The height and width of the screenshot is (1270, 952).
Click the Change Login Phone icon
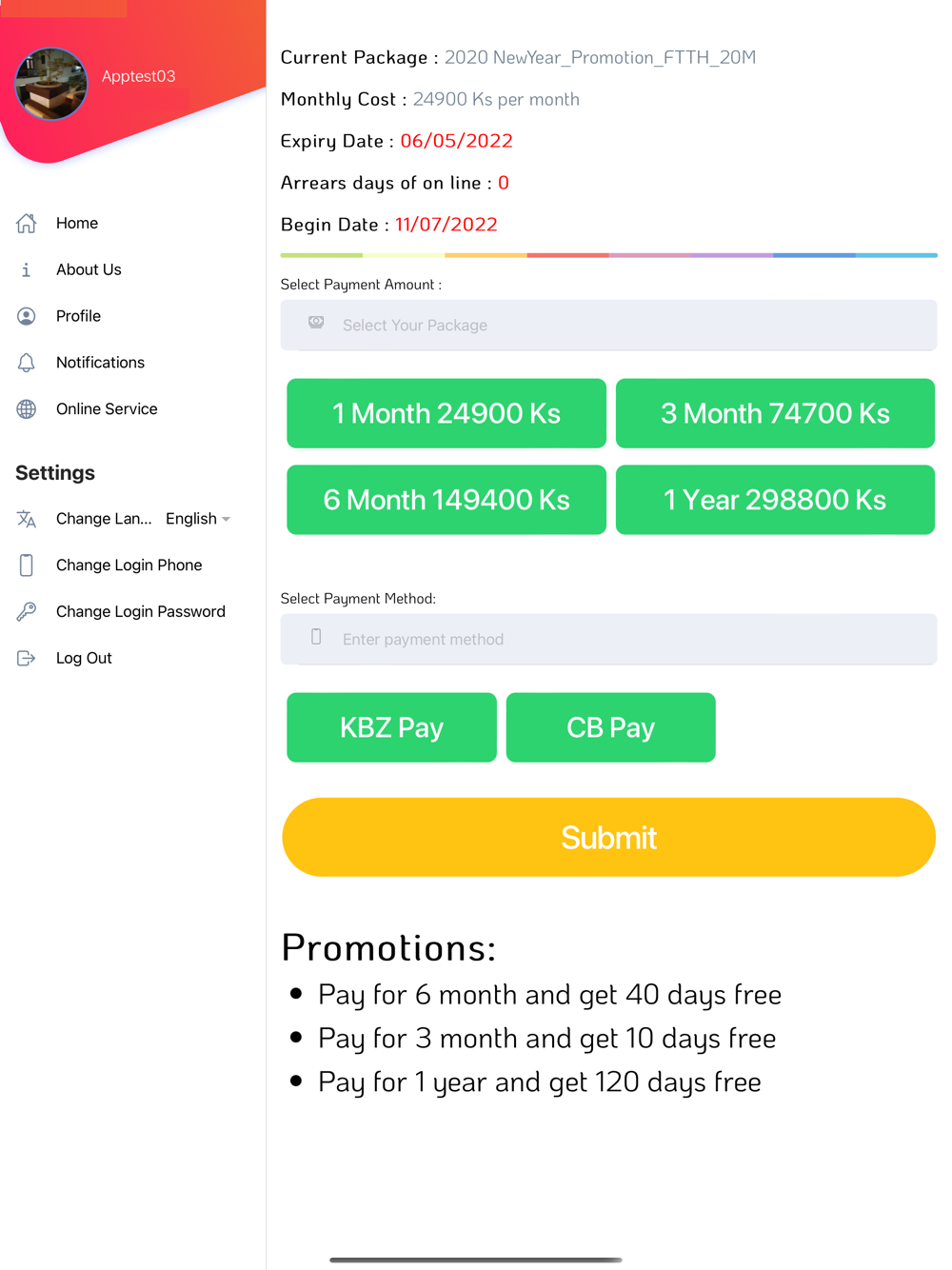27,566
